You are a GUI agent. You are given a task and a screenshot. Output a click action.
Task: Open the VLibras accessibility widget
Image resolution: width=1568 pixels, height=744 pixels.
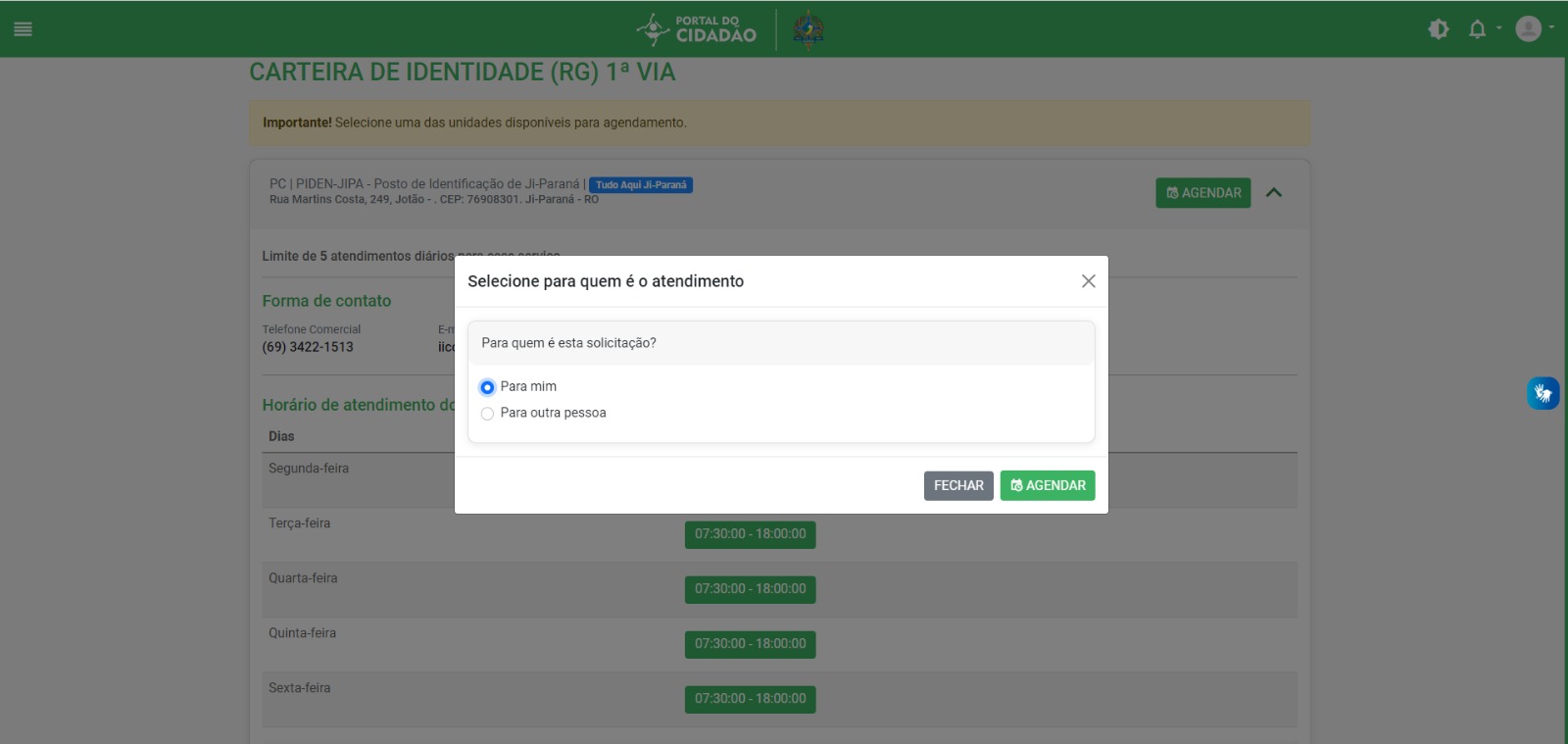coord(1543,393)
